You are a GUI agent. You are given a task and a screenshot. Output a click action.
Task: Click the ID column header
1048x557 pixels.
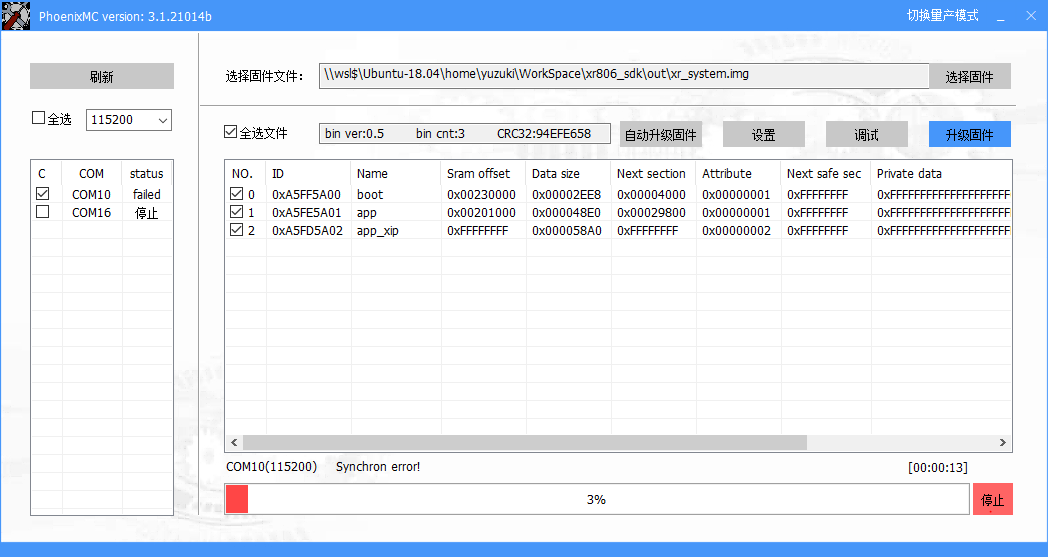[308, 174]
